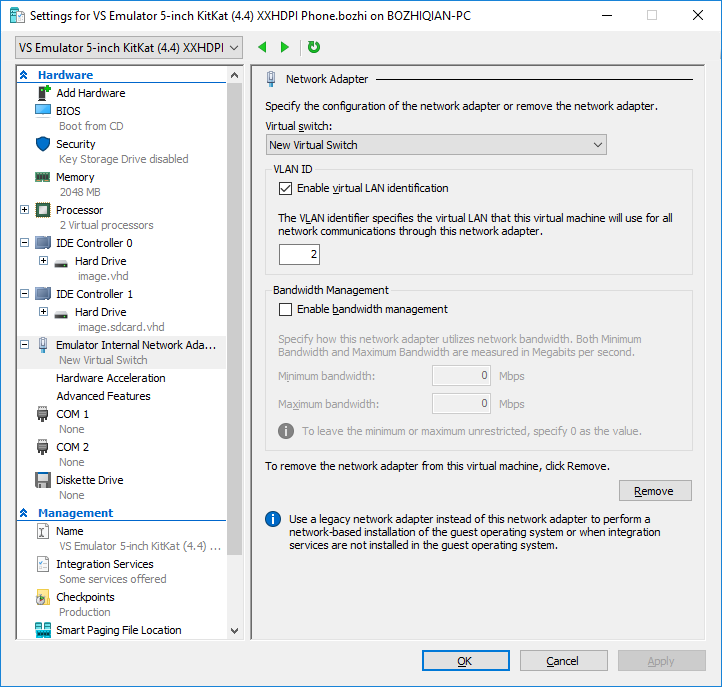Select Integration Services tree item label
The image size is (722, 687).
[105, 564]
